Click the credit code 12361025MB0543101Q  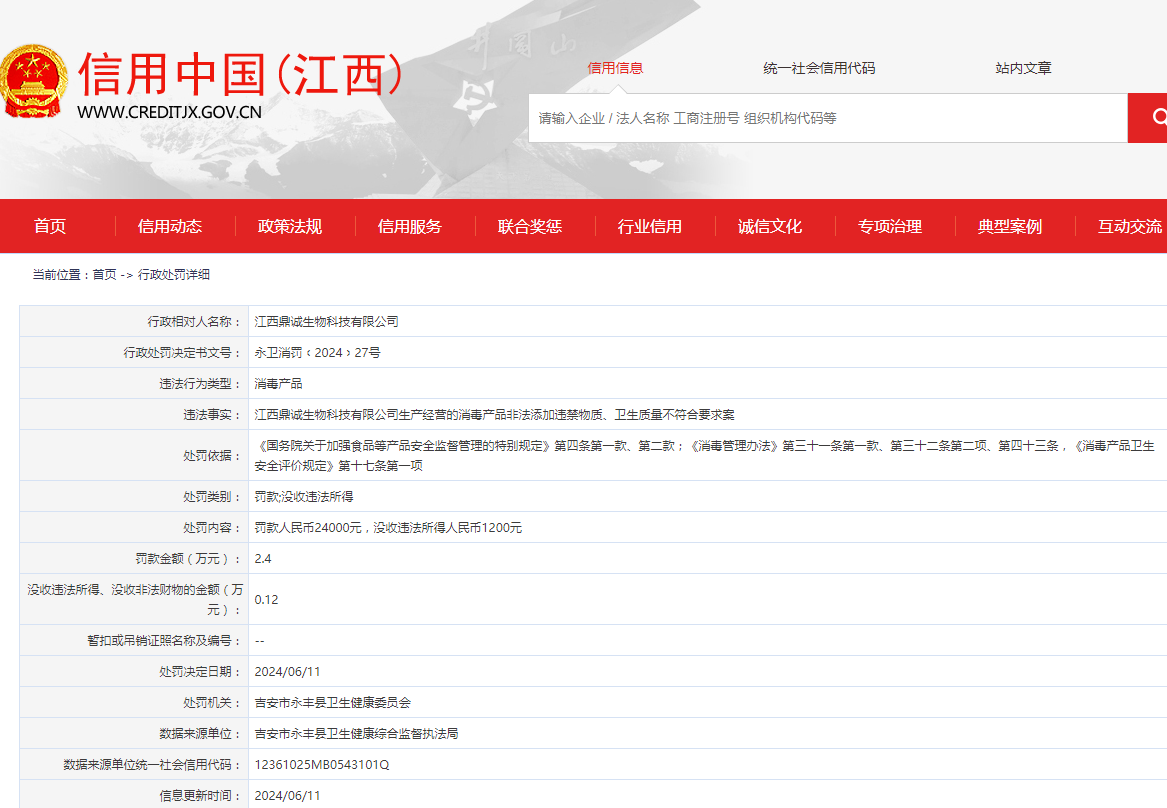(x=322, y=765)
